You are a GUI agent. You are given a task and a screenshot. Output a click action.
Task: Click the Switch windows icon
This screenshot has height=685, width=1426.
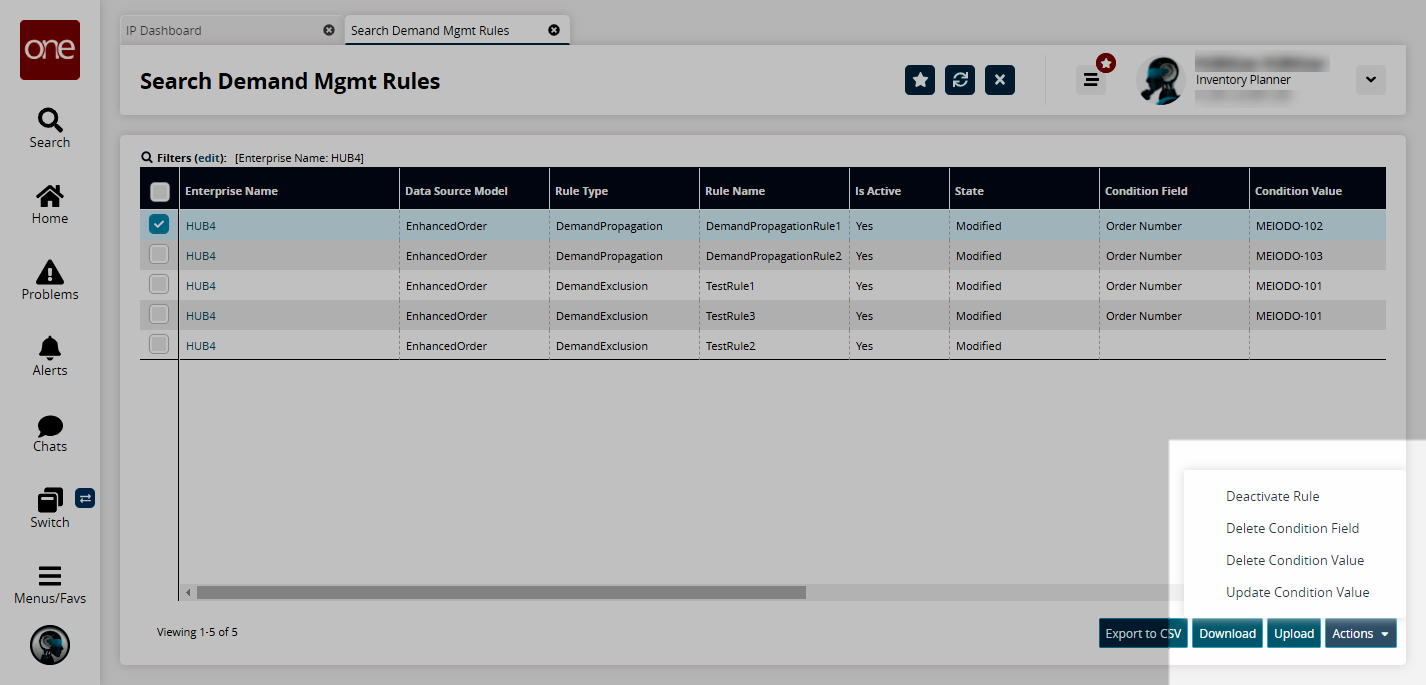pos(50,500)
